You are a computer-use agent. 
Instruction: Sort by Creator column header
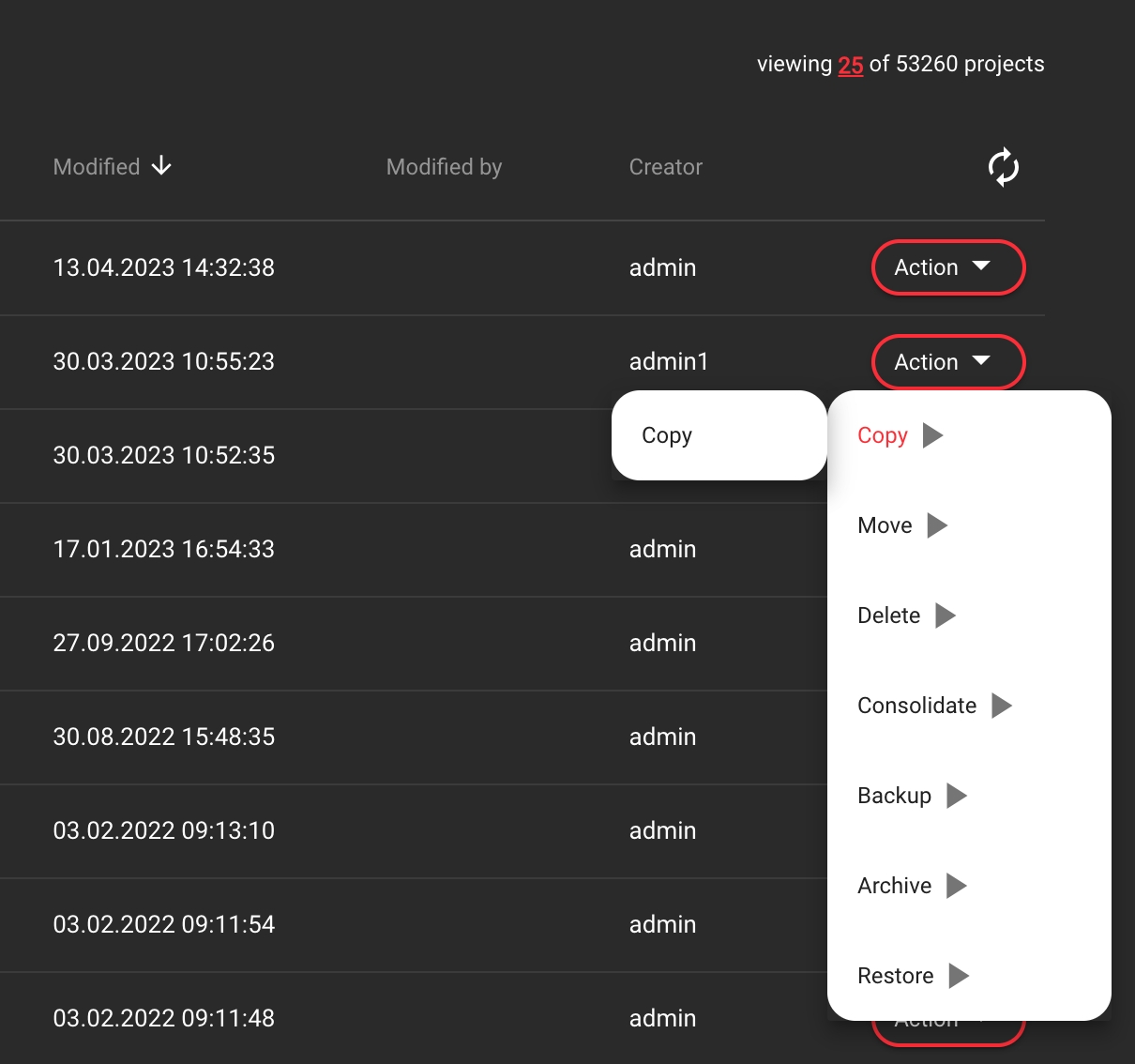(x=665, y=167)
